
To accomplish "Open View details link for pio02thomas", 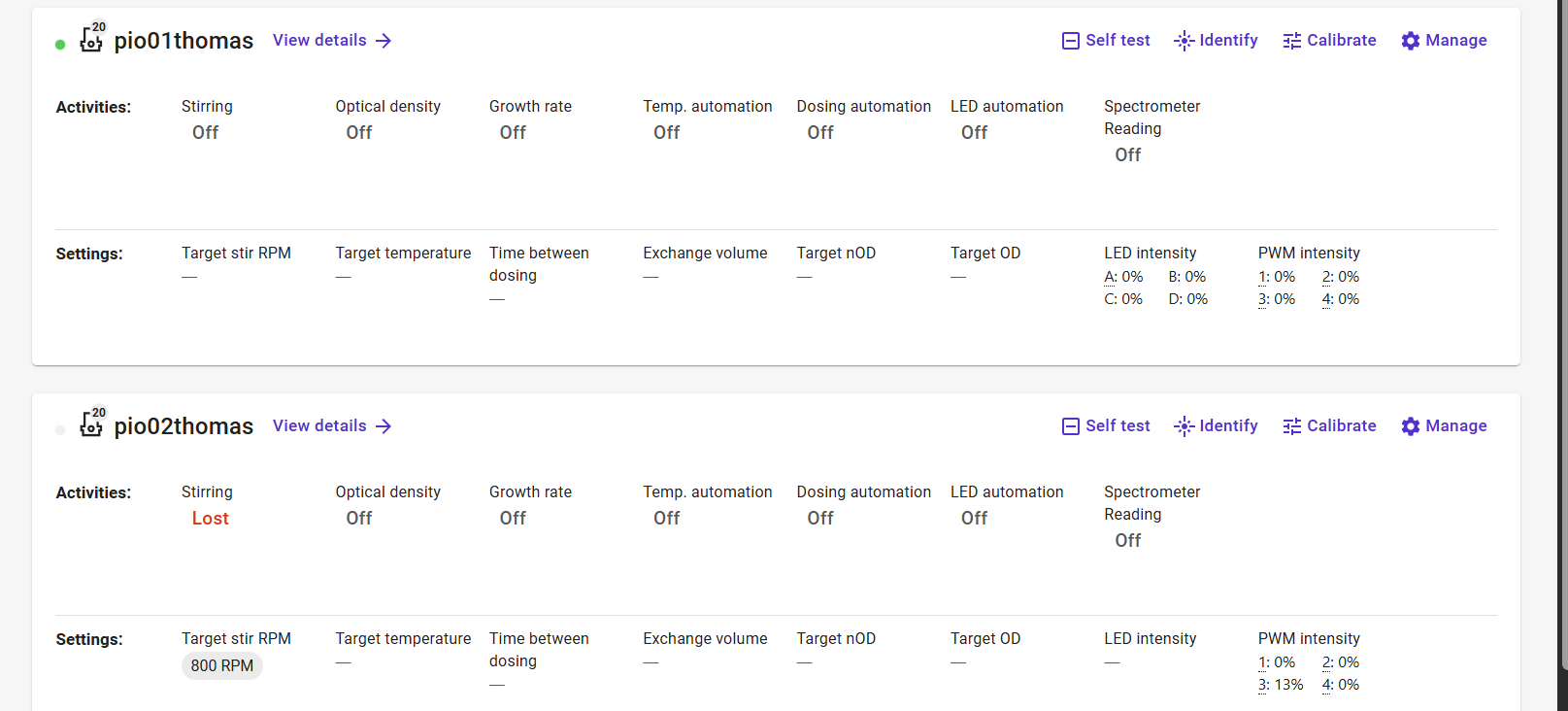I will [332, 425].
